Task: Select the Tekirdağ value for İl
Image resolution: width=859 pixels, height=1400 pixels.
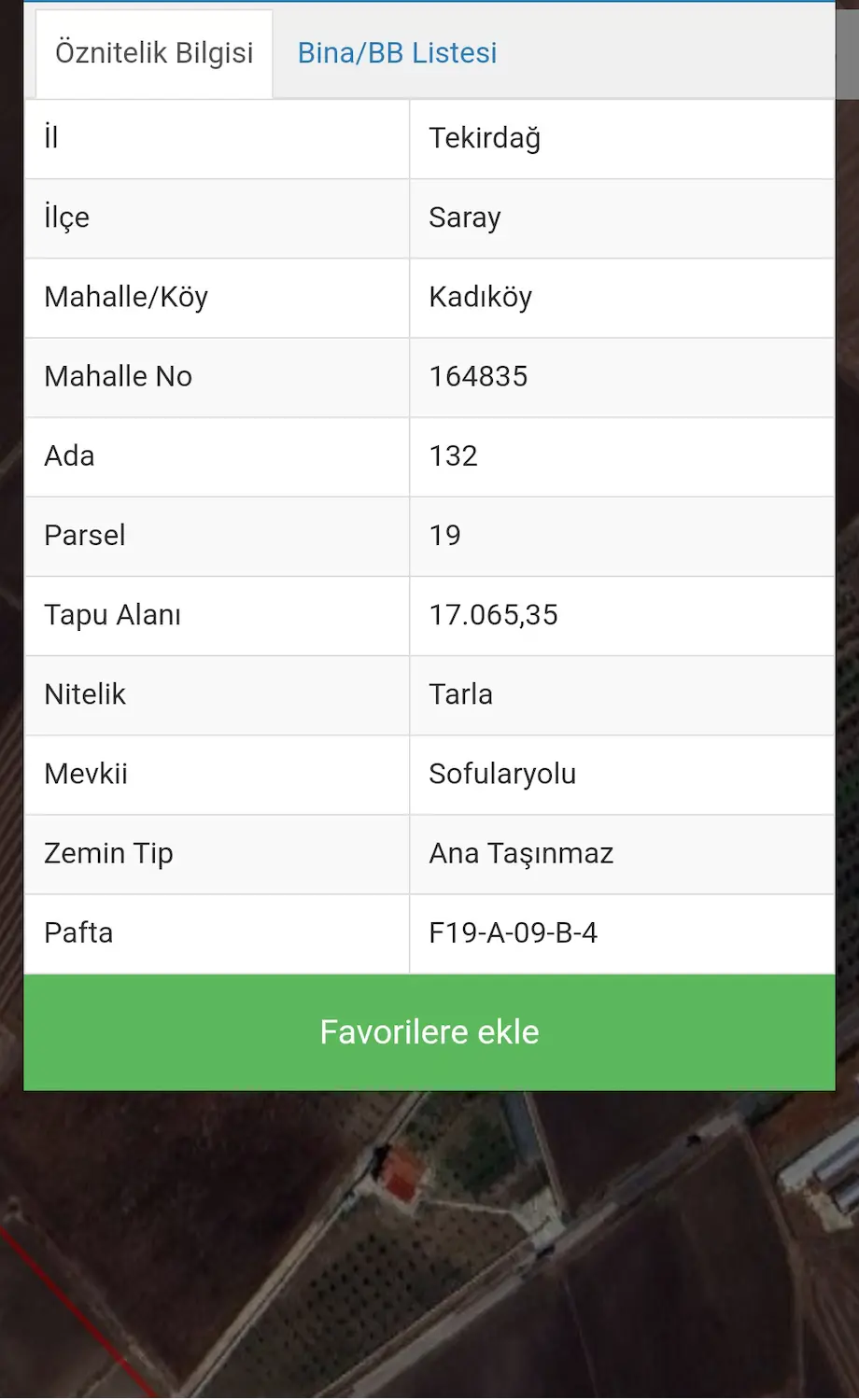Action: [x=485, y=138]
